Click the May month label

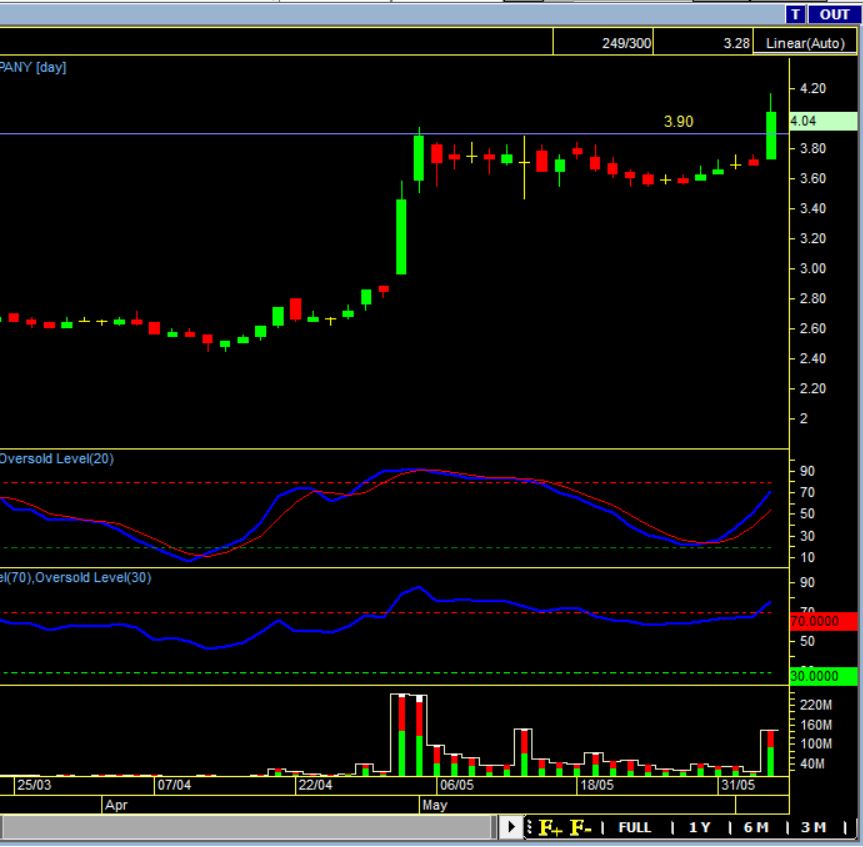click(434, 805)
